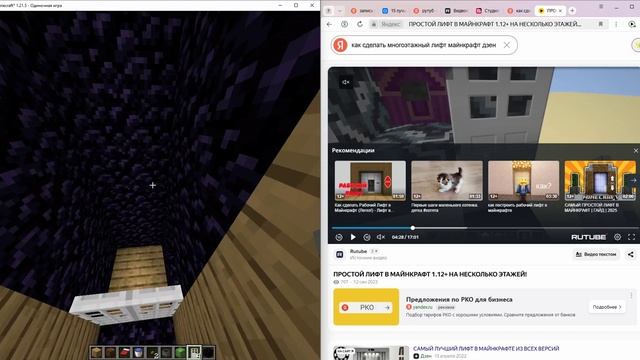This screenshot has width=640, height=360.
Task: Click the address bar page title
Action: coord(495,24)
